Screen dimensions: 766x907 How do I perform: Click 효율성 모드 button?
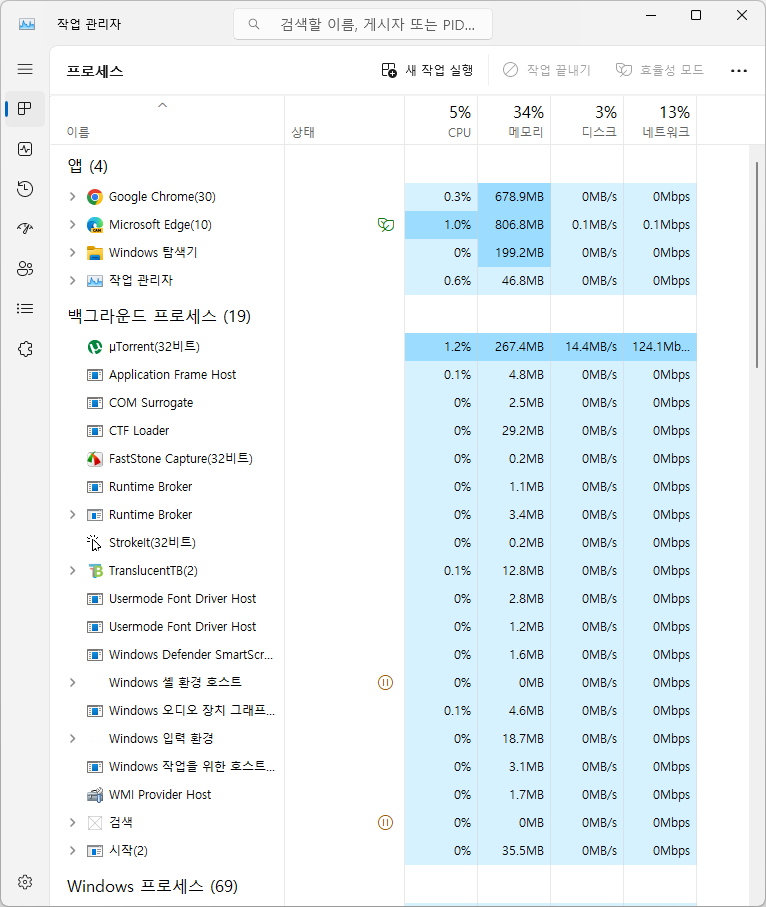click(x=660, y=71)
